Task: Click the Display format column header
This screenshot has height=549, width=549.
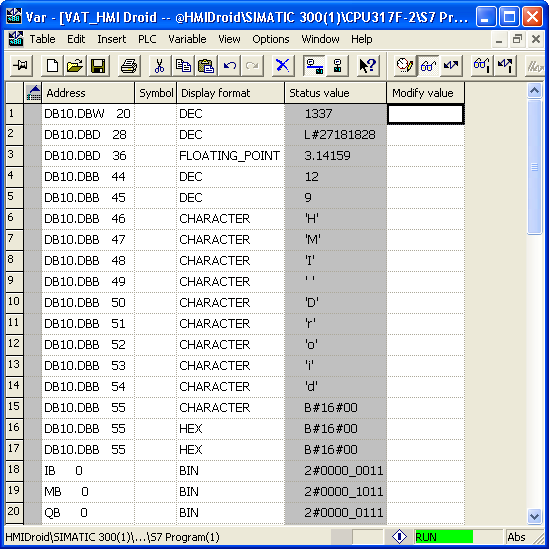Action: point(231,93)
